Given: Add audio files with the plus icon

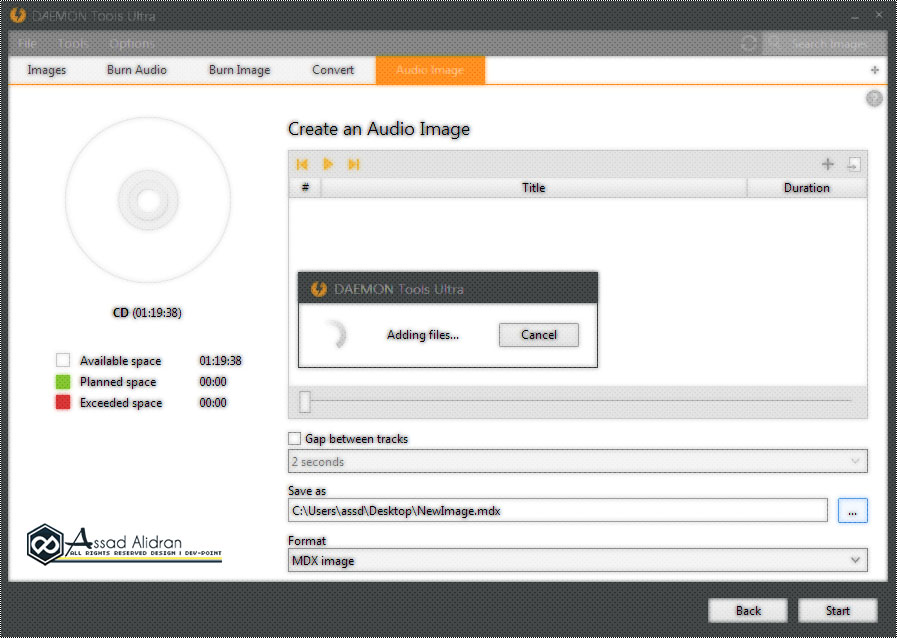Looking at the screenshot, I should point(827,165).
